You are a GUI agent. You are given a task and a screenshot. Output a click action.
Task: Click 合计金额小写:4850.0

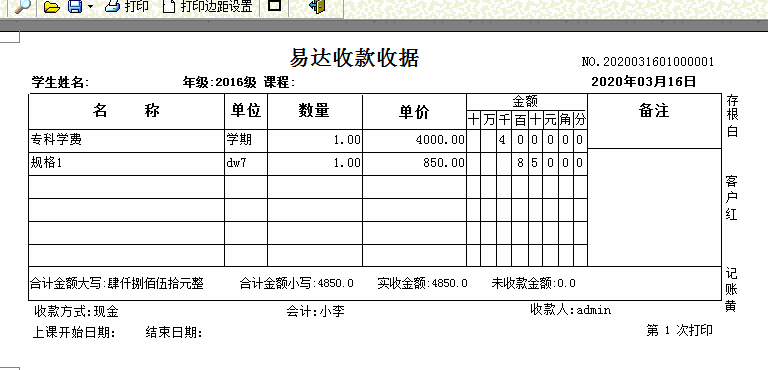[296, 283]
